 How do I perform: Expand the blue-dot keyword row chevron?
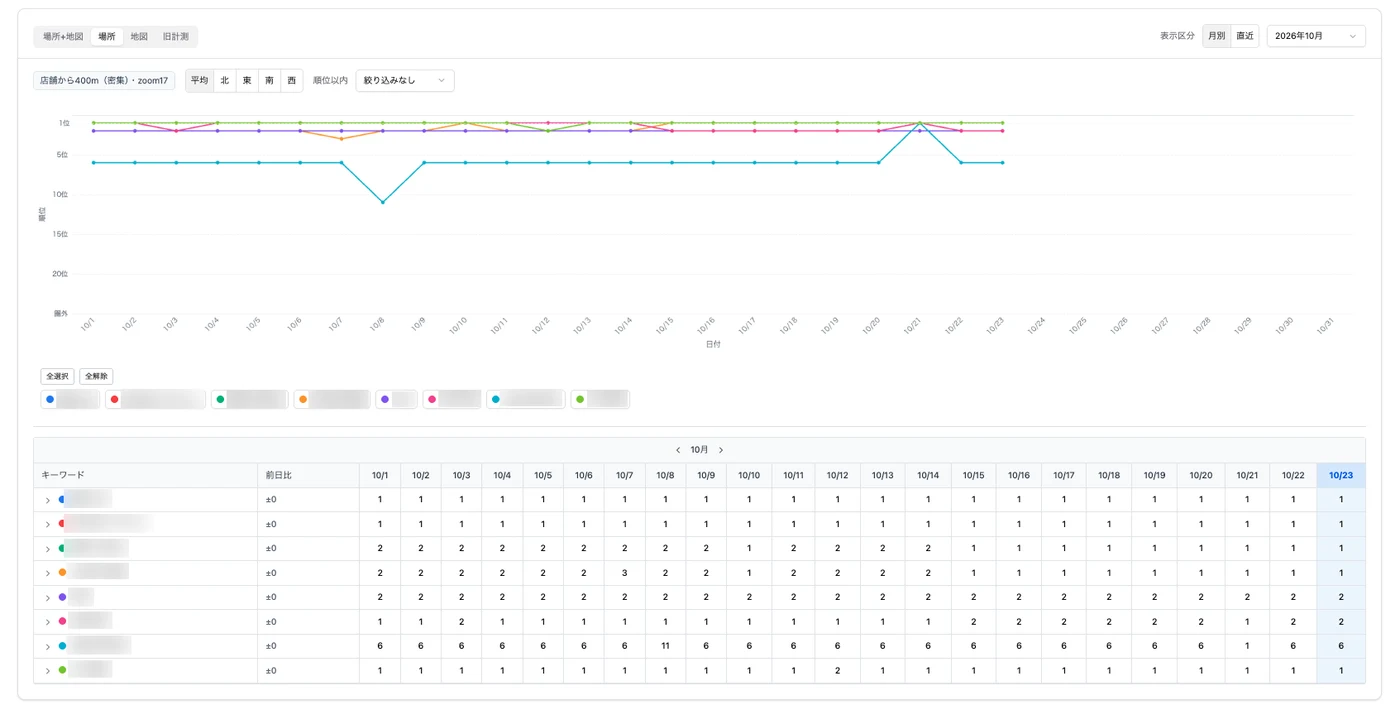tap(47, 500)
